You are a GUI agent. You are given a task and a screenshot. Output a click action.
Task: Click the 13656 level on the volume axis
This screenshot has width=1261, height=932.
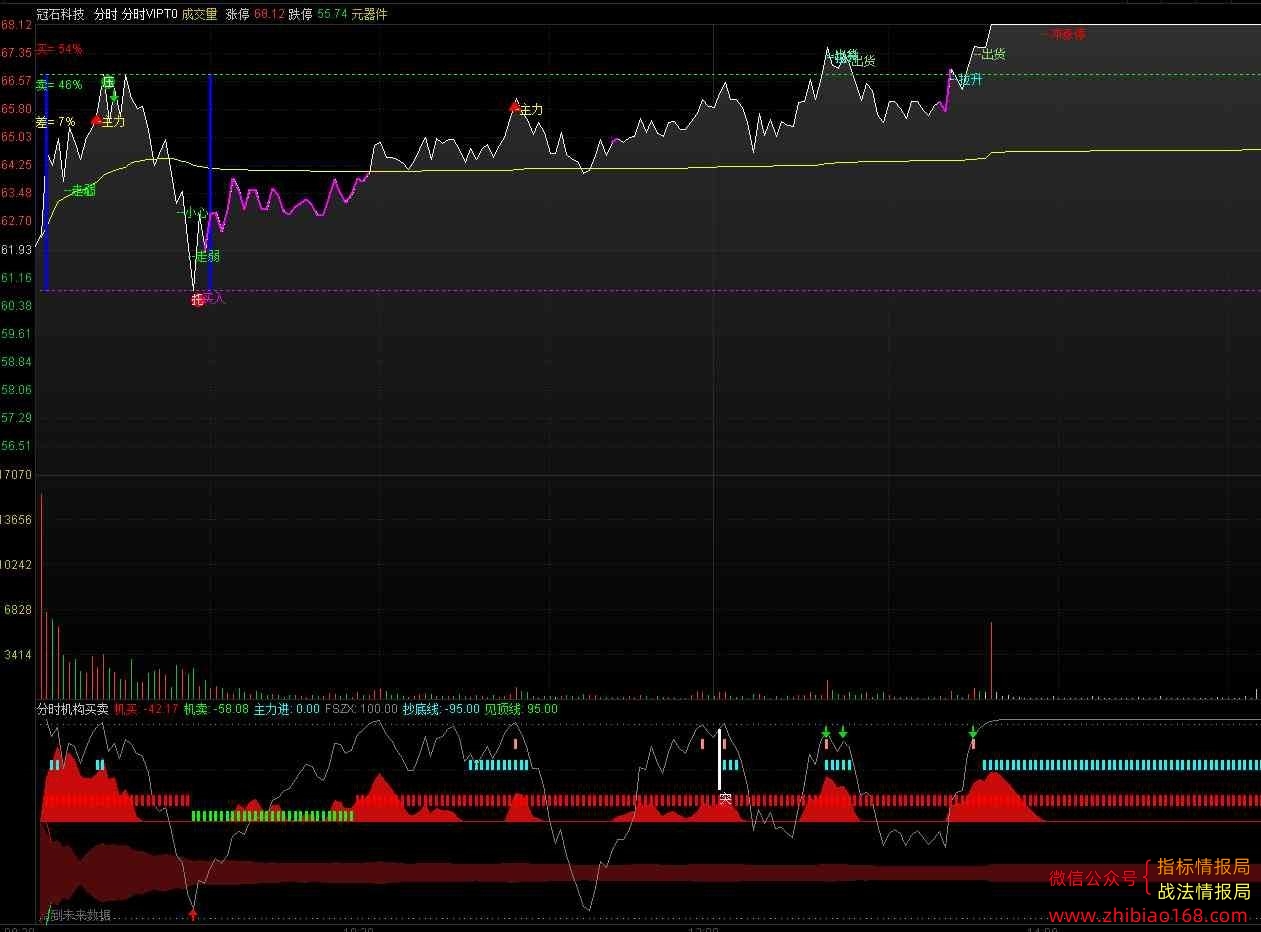[x=17, y=520]
